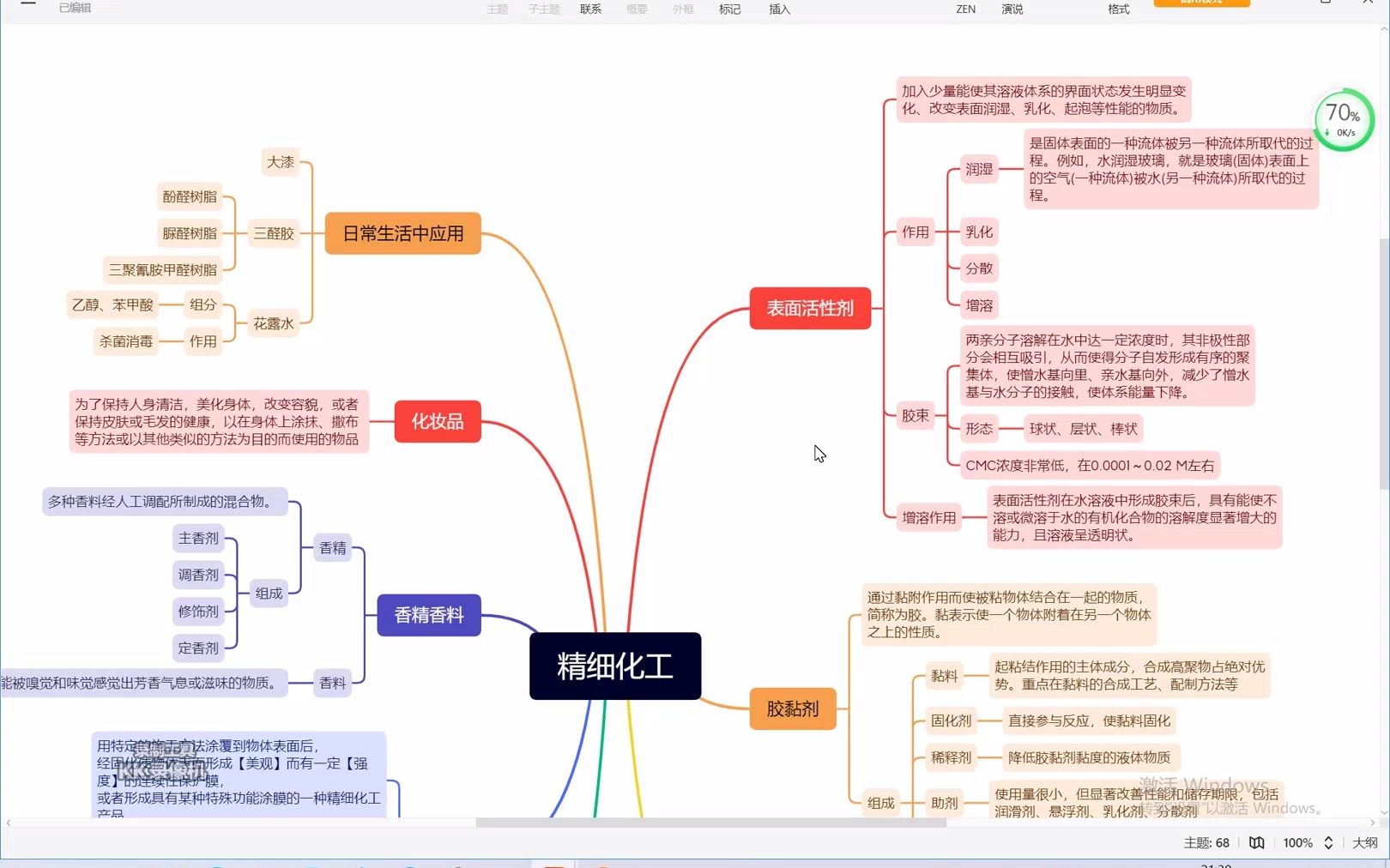
Task: Select the 胶束 node
Action: (916, 415)
